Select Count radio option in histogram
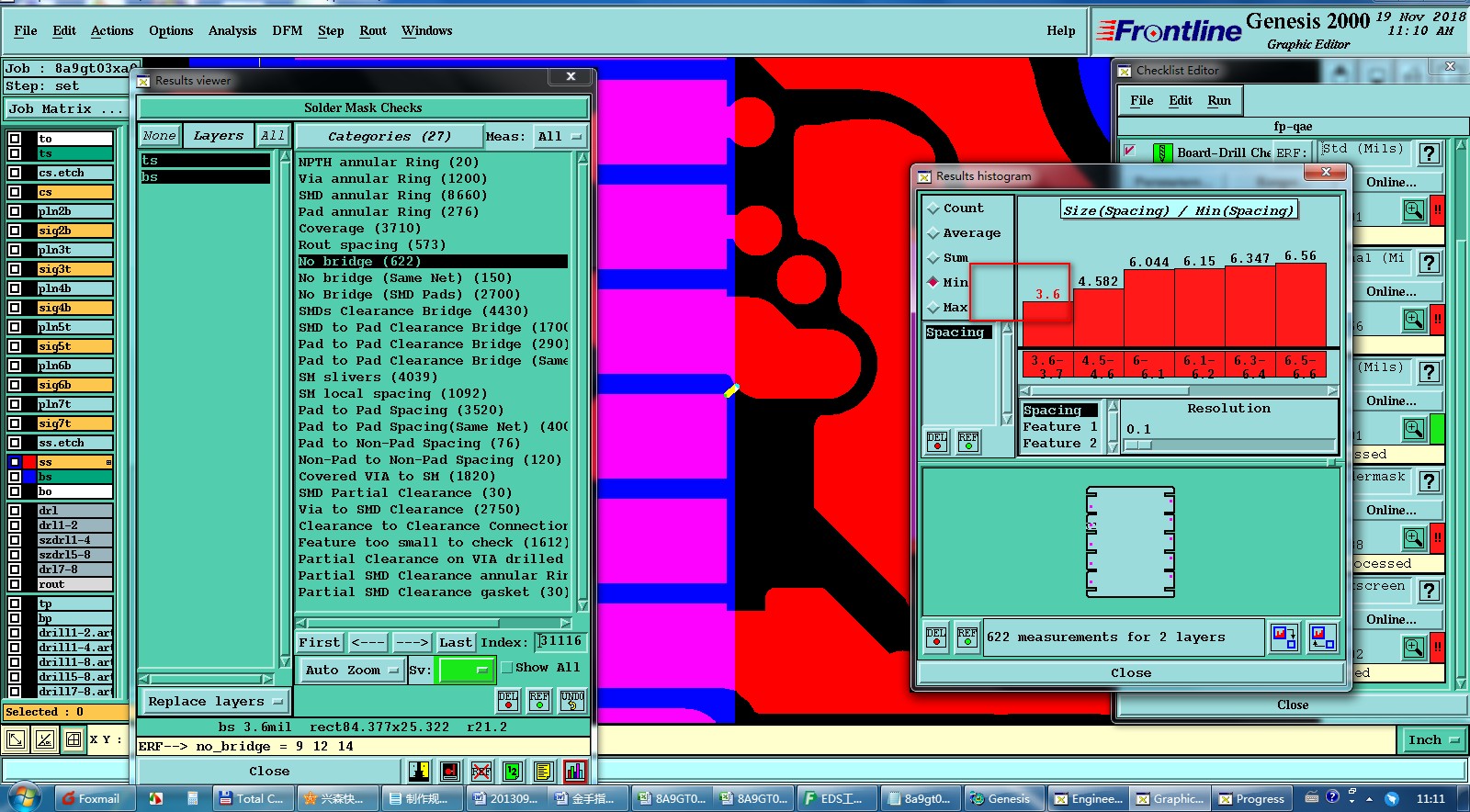The image size is (1470, 812). pyautogui.click(x=933, y=209)
